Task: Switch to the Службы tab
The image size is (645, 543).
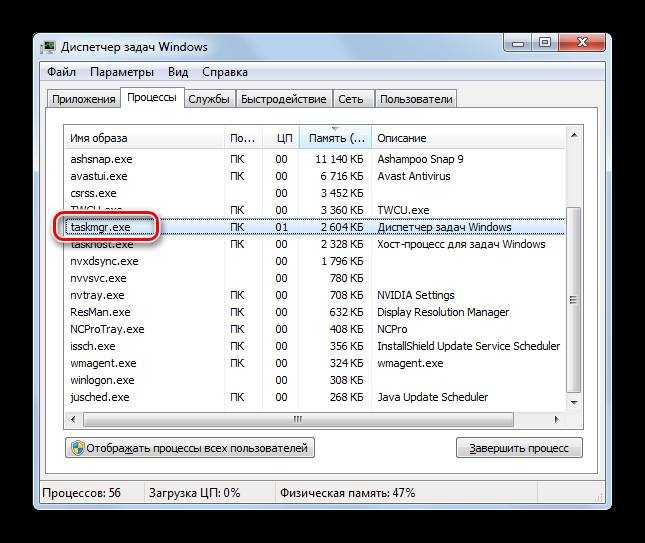Action: (x=209, y=99)
